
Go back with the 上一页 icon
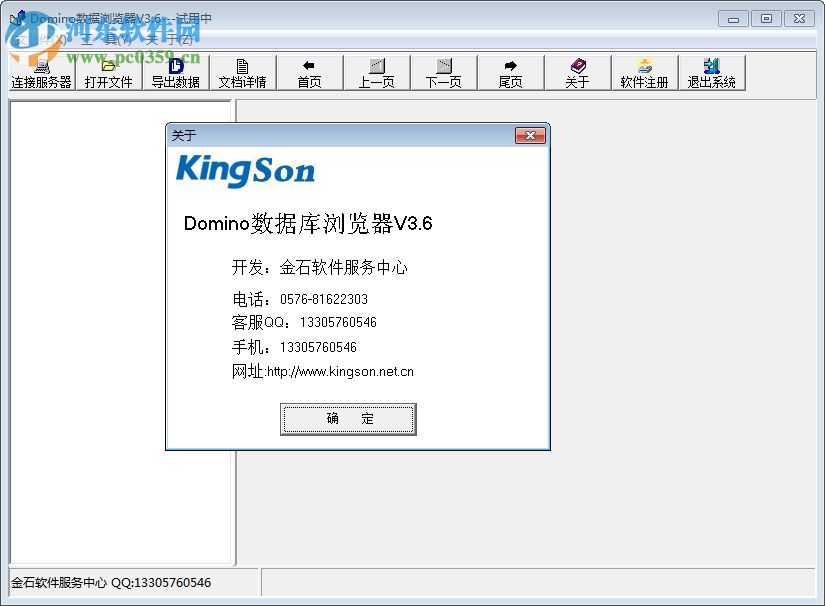coord(377,73)
